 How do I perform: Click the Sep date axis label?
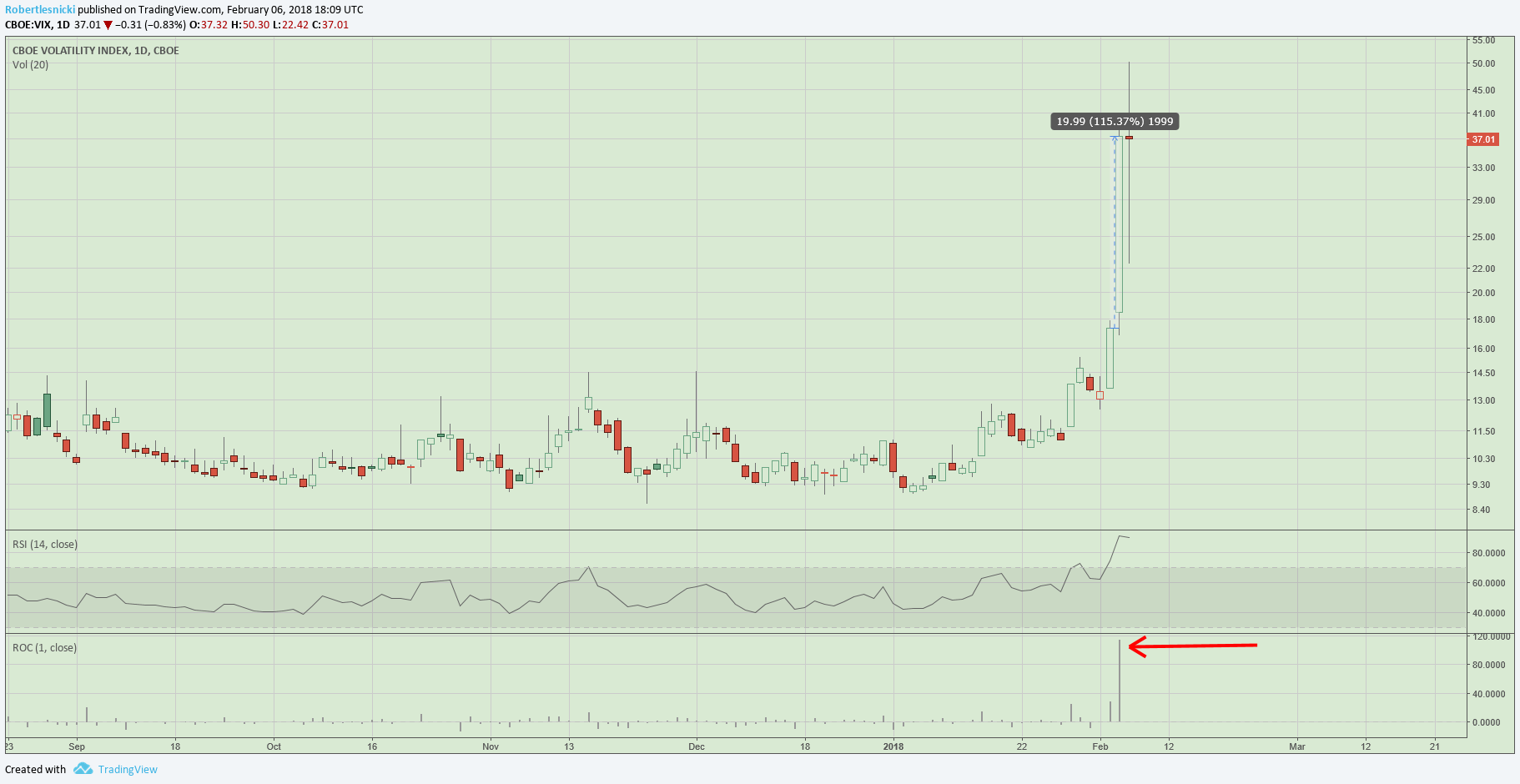(77, 746)
